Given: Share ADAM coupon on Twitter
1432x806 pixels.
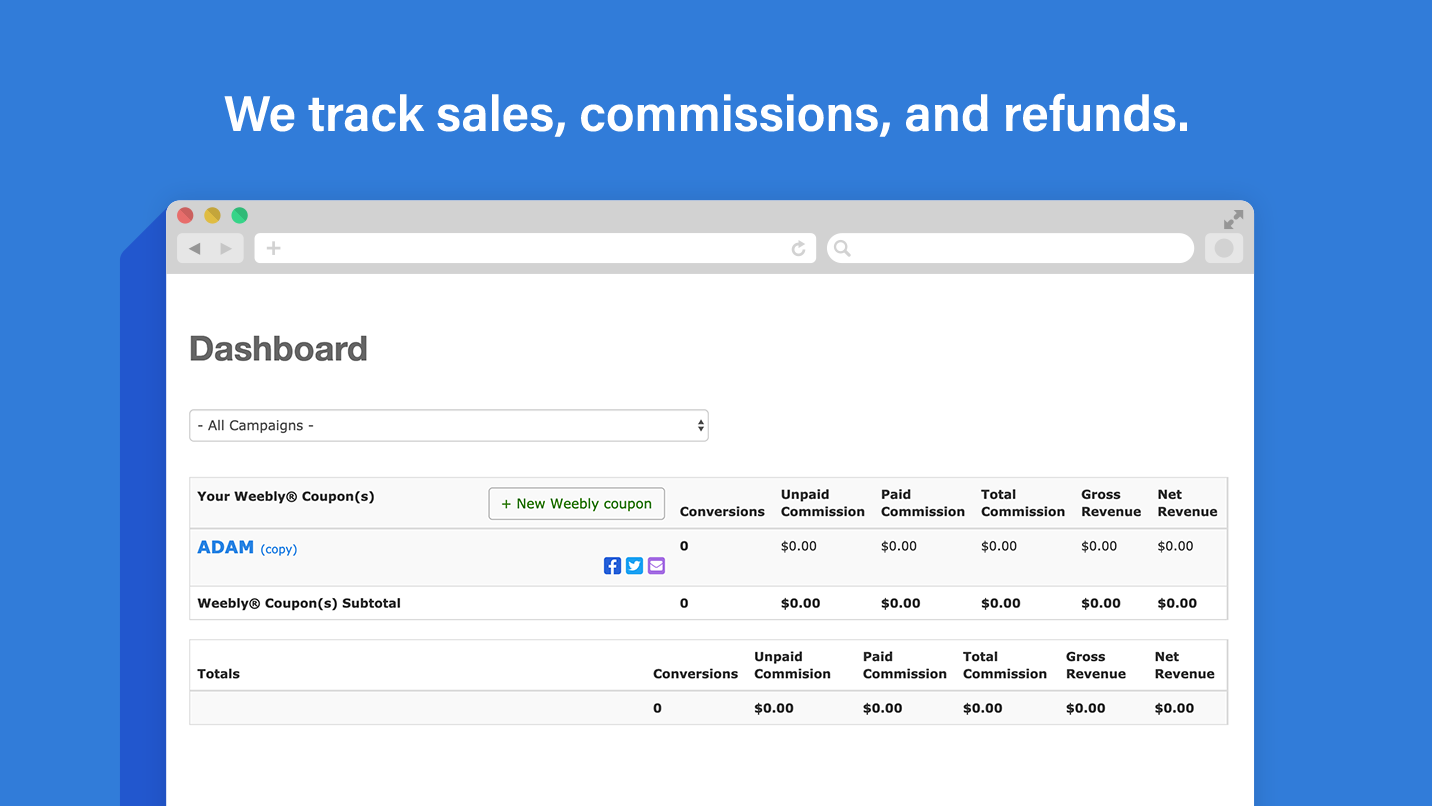Looking at the screenshot, I should tap(634, 566).
